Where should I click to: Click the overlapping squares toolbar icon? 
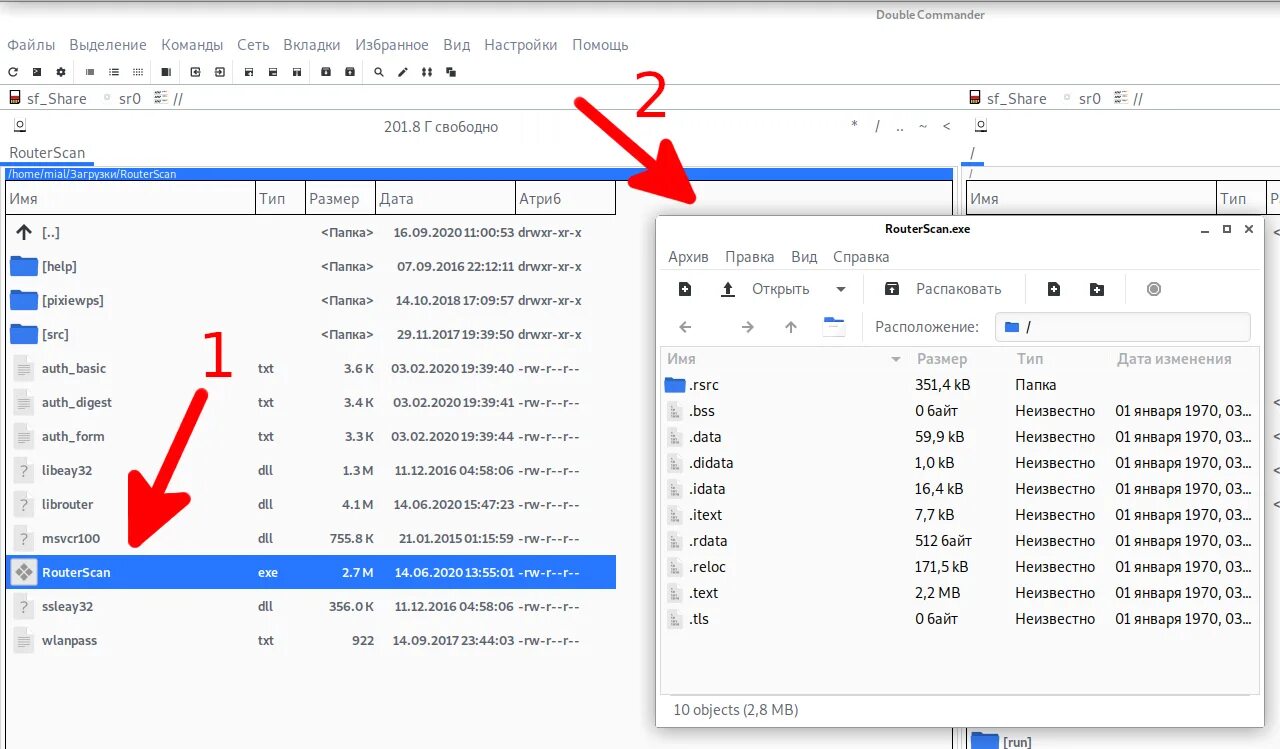451,72
